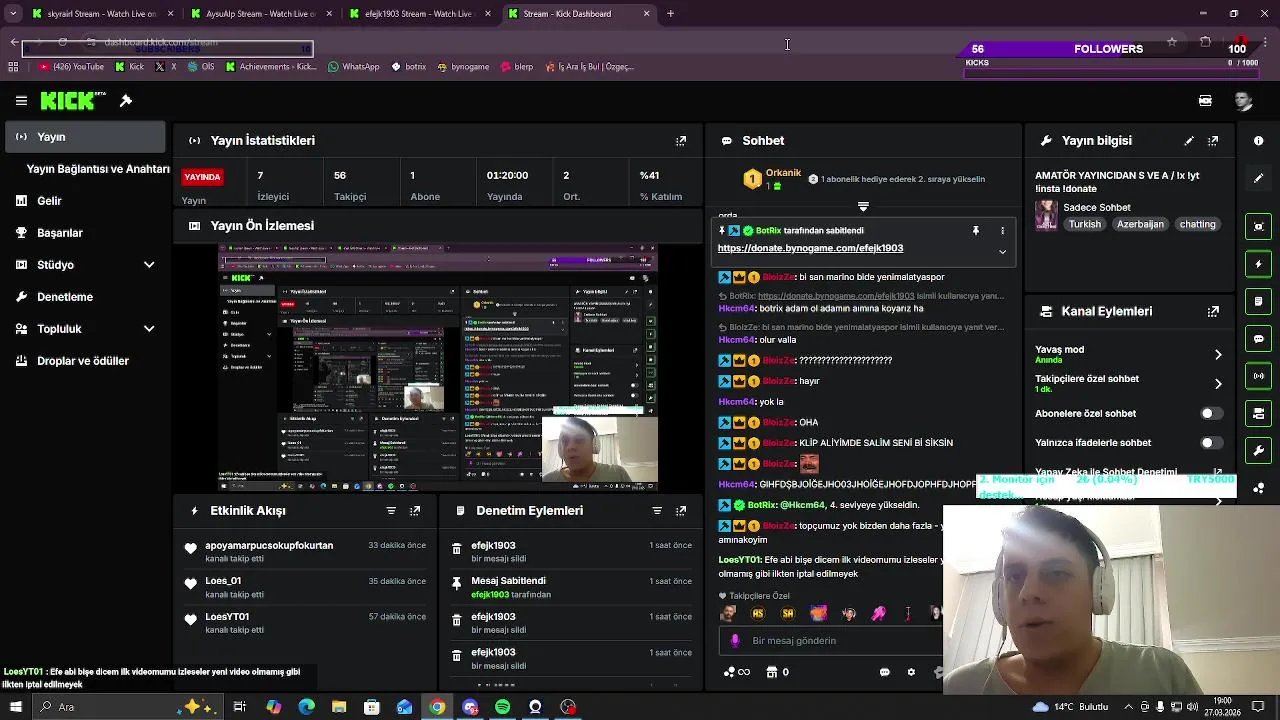Open the donate.bynogame.com pinned link
The width and height of the screenshot is (1280, 720).
pos(810,248)
